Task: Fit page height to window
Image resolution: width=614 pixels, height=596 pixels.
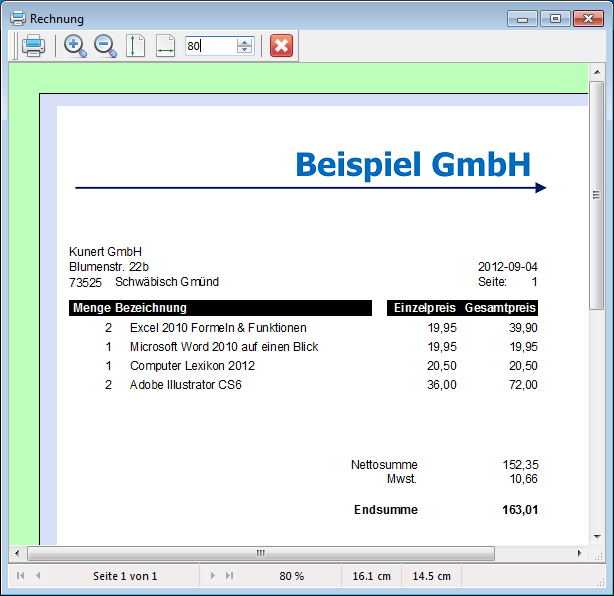Action: pyautogui.click(x=135, y=46)
